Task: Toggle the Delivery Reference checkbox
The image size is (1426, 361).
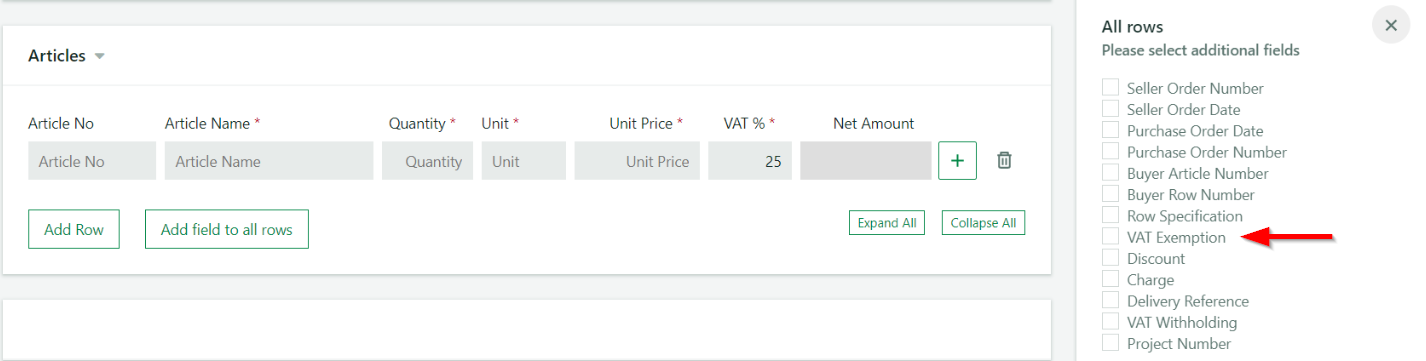Action: pyautogui.click(x=1110, y=299)
